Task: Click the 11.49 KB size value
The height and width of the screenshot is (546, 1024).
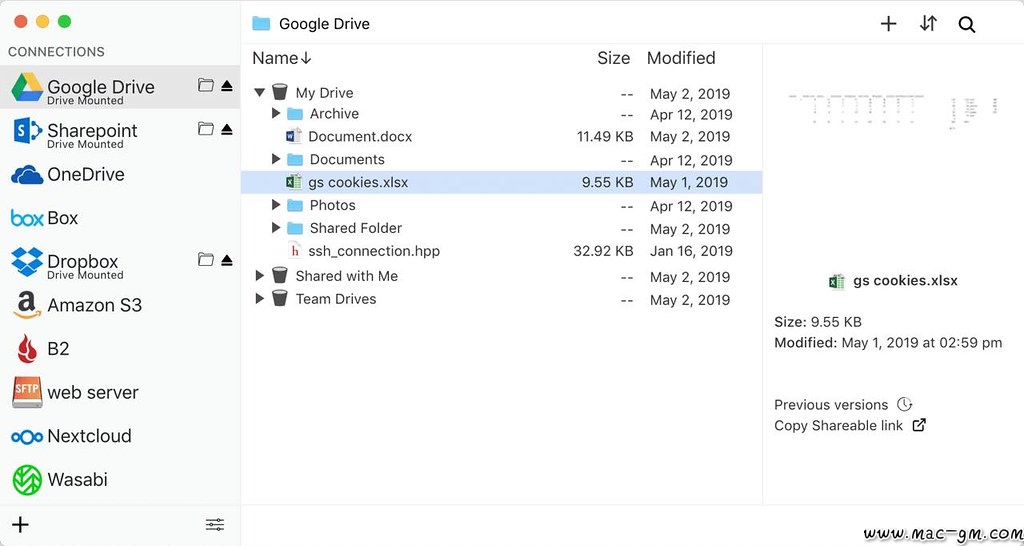Action: tap(605, 136)
